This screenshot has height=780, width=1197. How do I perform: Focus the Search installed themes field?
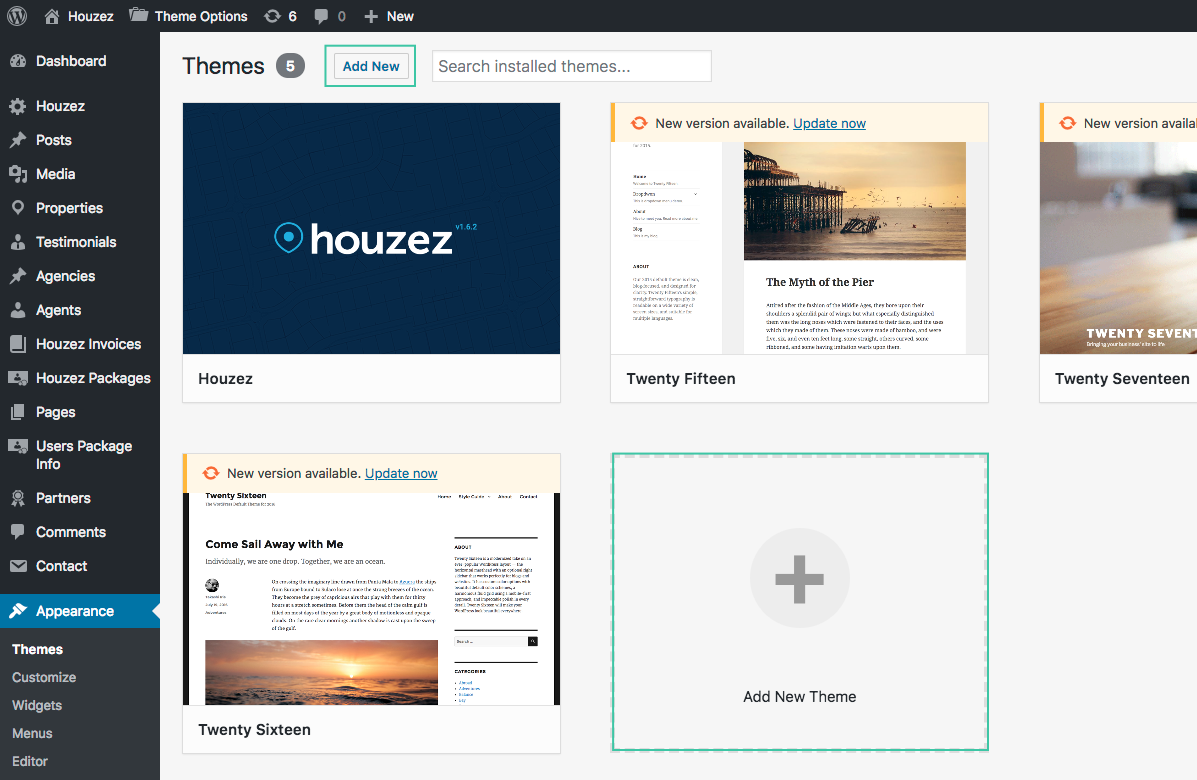tap(572, 66)
